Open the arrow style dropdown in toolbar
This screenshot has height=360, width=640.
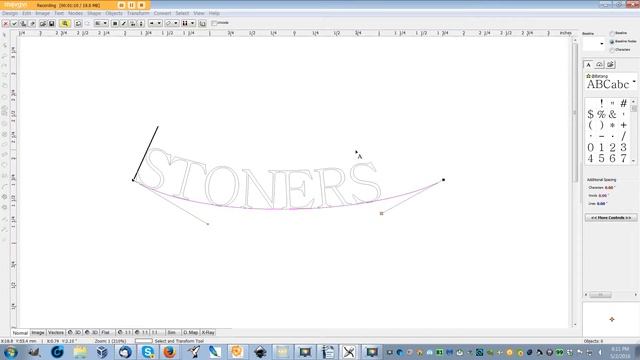coord(155,24)
